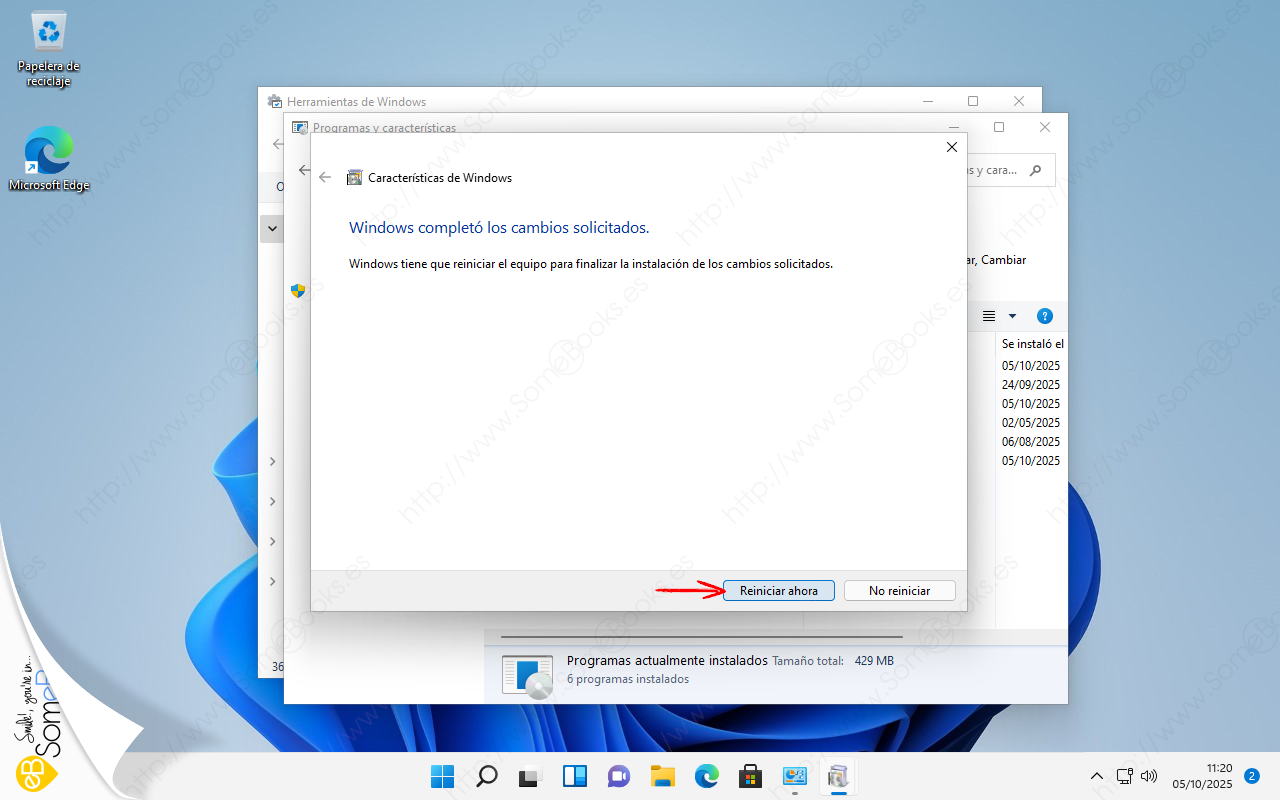Click the Reiniciar ahora button
The width and height of the screenshot is (1280, 800).
[x=778, y=591]
